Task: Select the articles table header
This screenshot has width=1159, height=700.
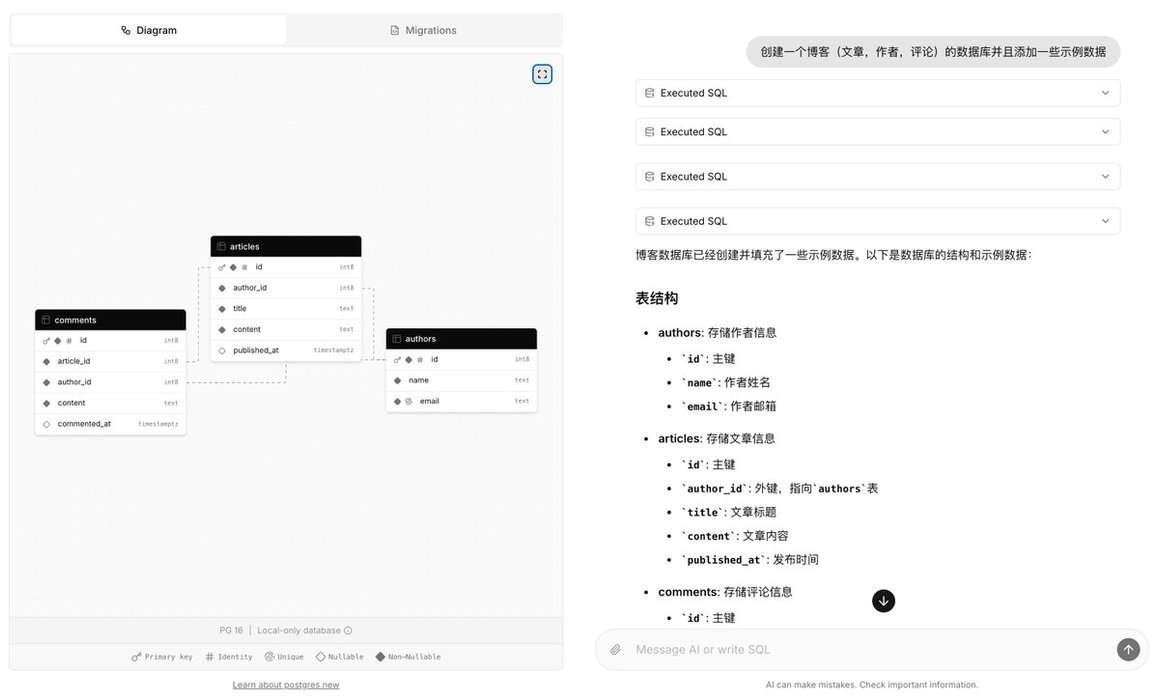Action: pyautogui.click(x=286, y=247)
